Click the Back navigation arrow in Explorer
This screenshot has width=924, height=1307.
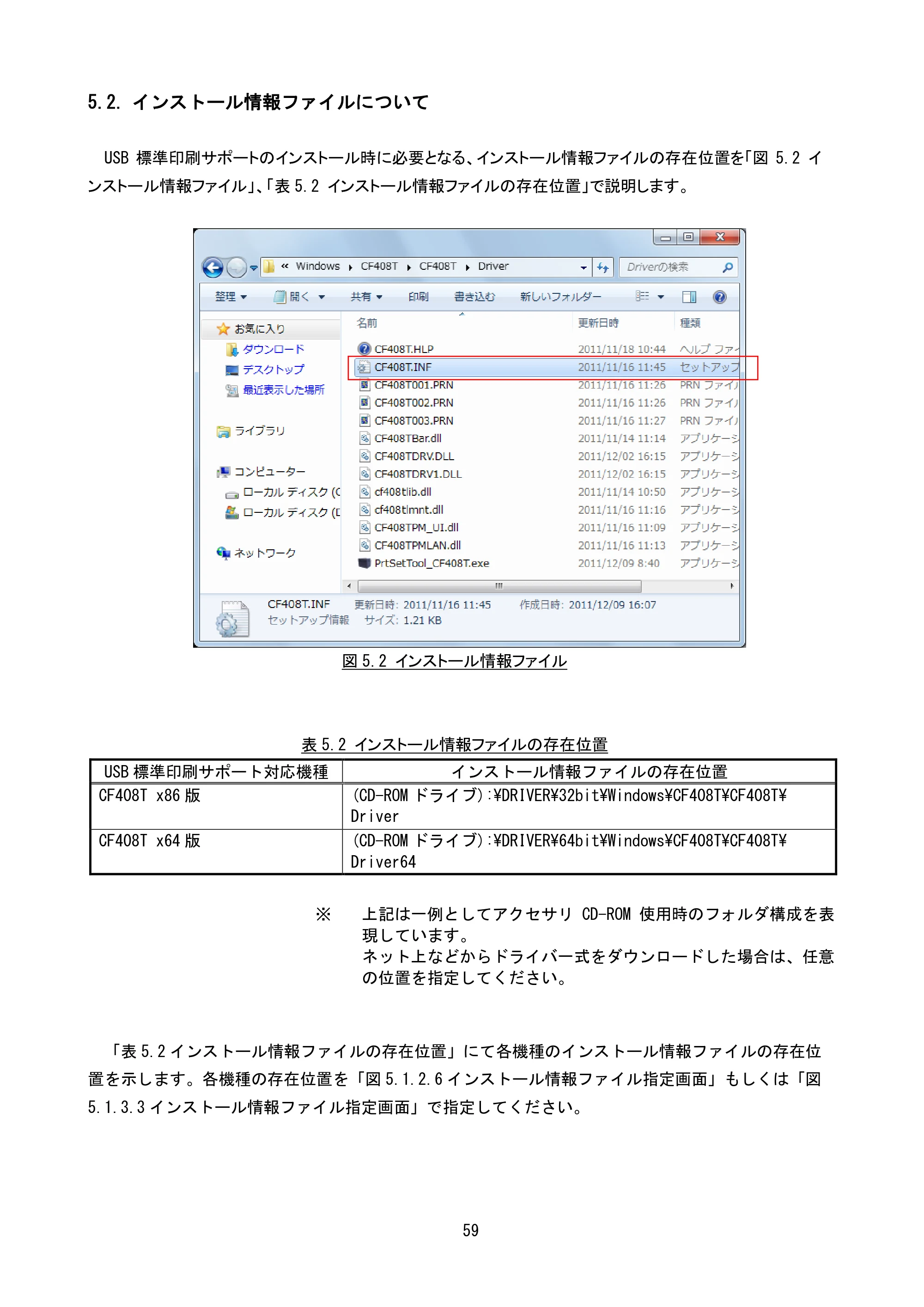coord(213,267)
